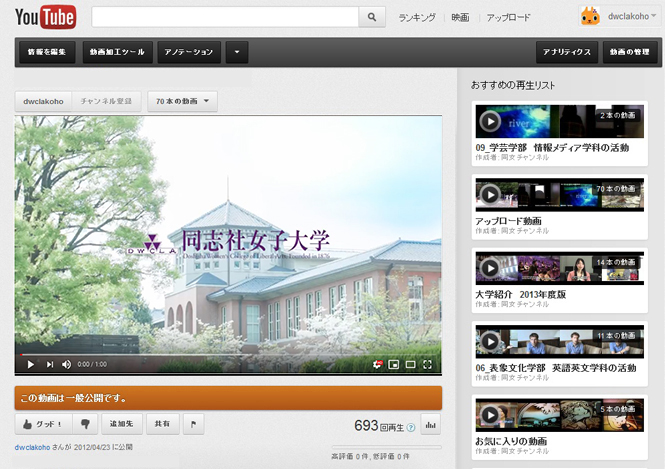Screen dimensions: 665x469
Task: Open 動画の管理
Action: click(x=630, y=52)
